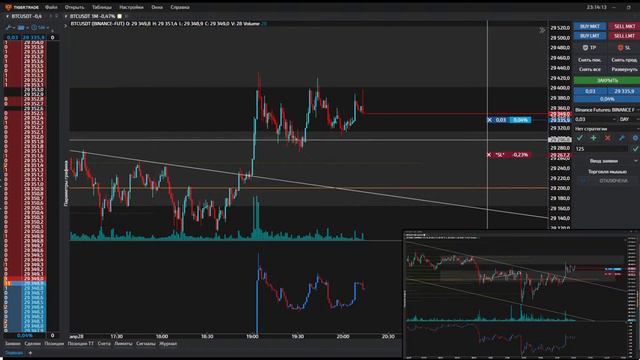Click the 0,04% profit bar in panel
This screenshot has width=640, height=360.
(607, 99)
